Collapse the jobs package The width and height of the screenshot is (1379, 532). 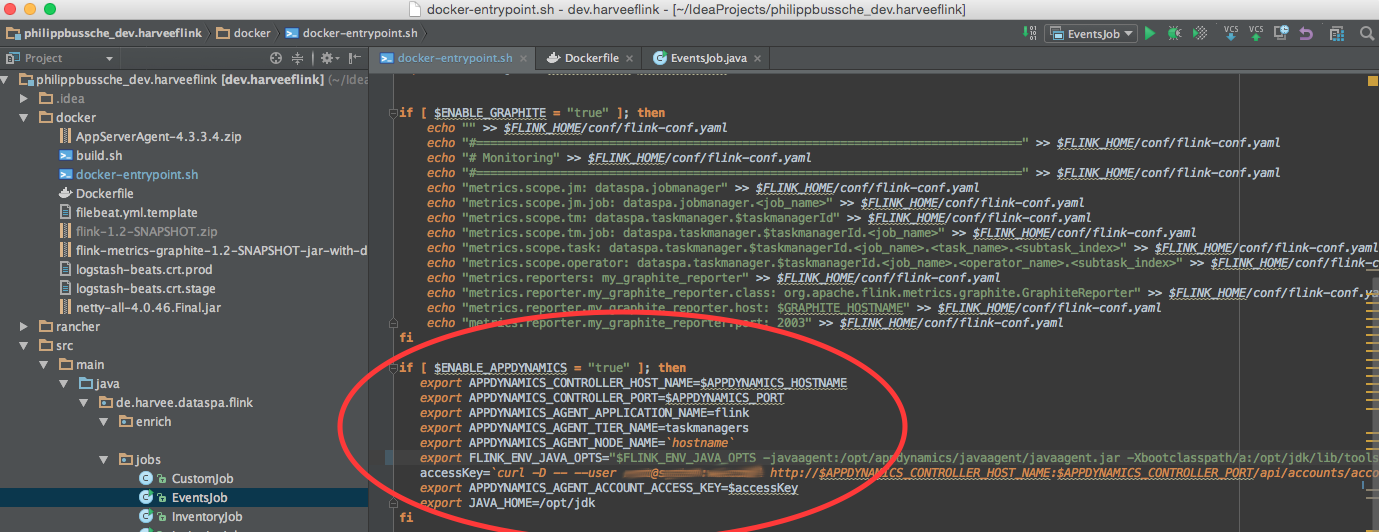105,459
